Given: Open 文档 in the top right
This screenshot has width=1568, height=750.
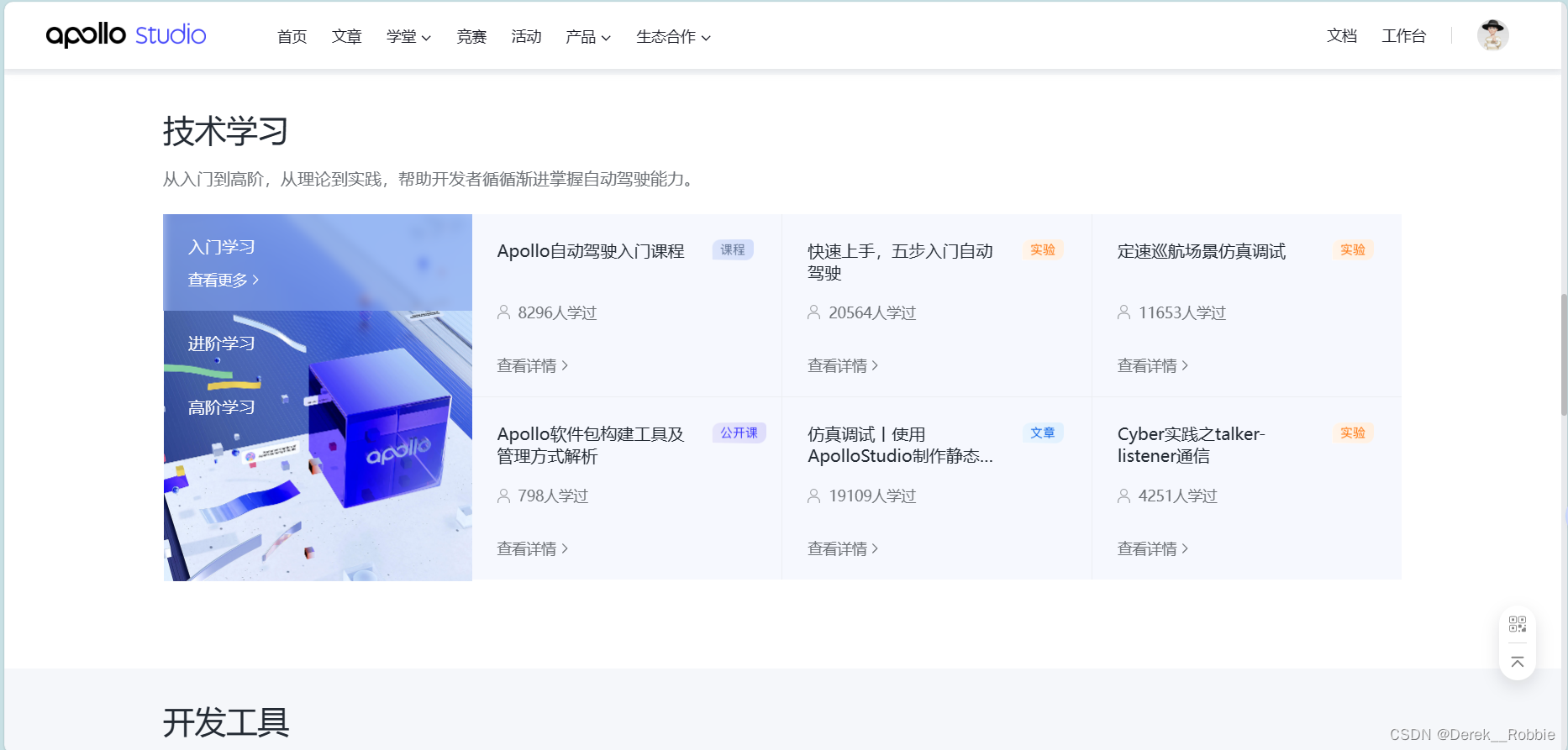Looking at the screenshot, I should click(x=1342, y=35).
